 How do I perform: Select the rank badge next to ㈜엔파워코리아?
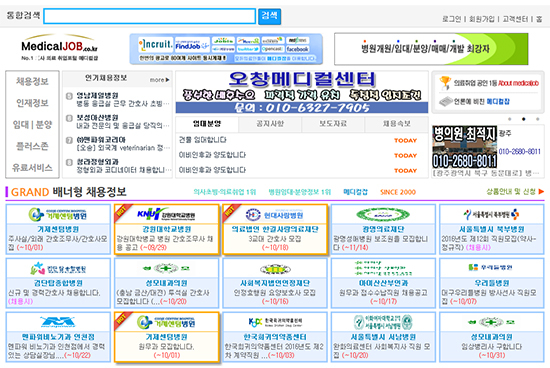(69, 140)
